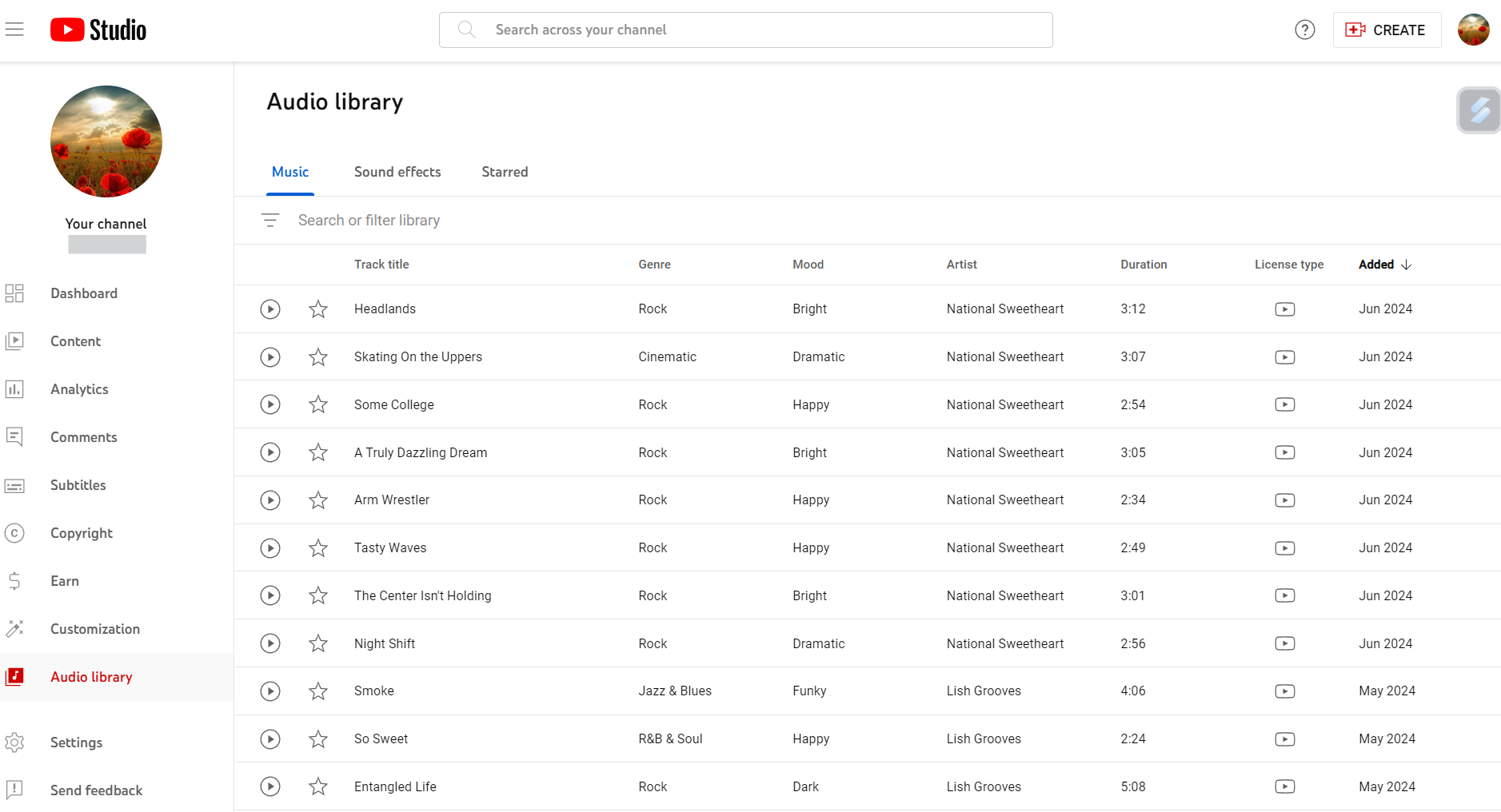Open the navigation hamburger menu

tap(14, 29)
